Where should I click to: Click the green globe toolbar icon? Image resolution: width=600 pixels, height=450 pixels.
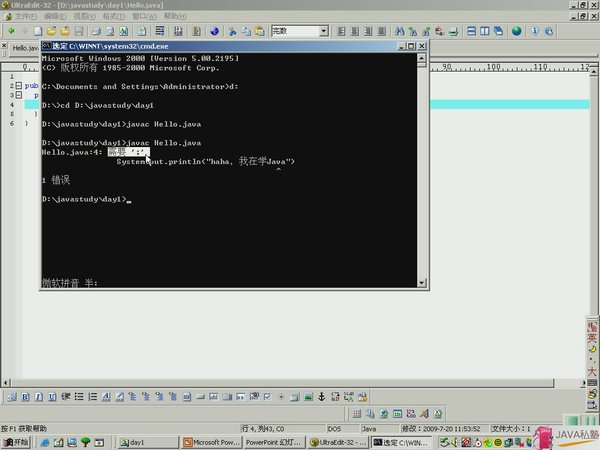click(517, 31)
